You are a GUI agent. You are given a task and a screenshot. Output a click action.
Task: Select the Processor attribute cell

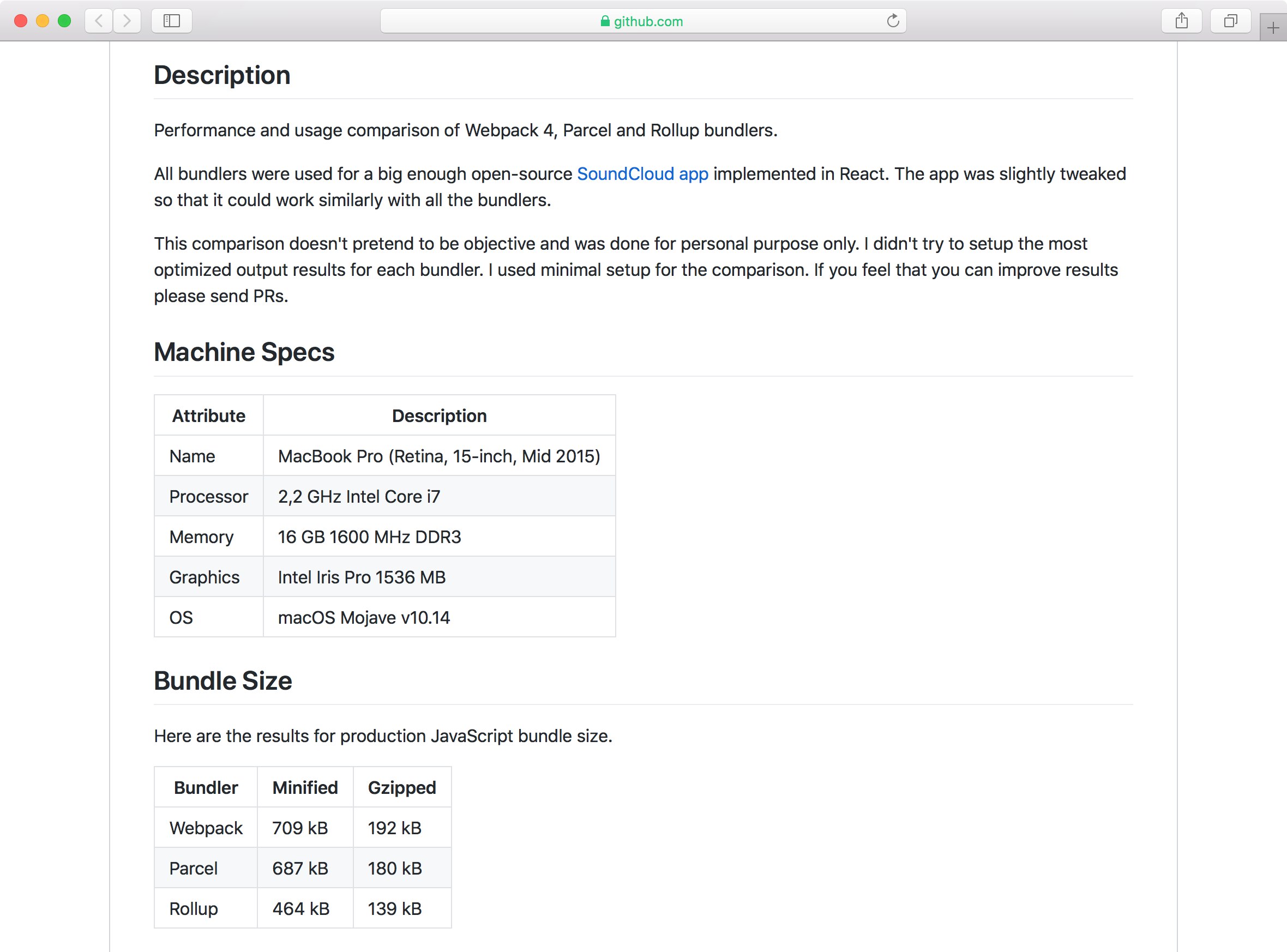(209, 496)
